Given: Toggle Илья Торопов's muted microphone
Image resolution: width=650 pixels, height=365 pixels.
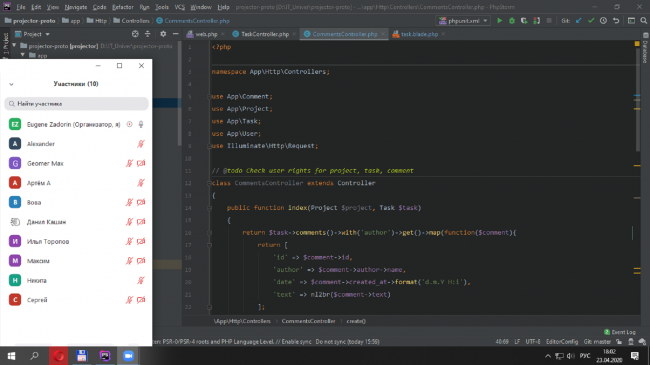Looking at the screenshot, I should (129, 241).
